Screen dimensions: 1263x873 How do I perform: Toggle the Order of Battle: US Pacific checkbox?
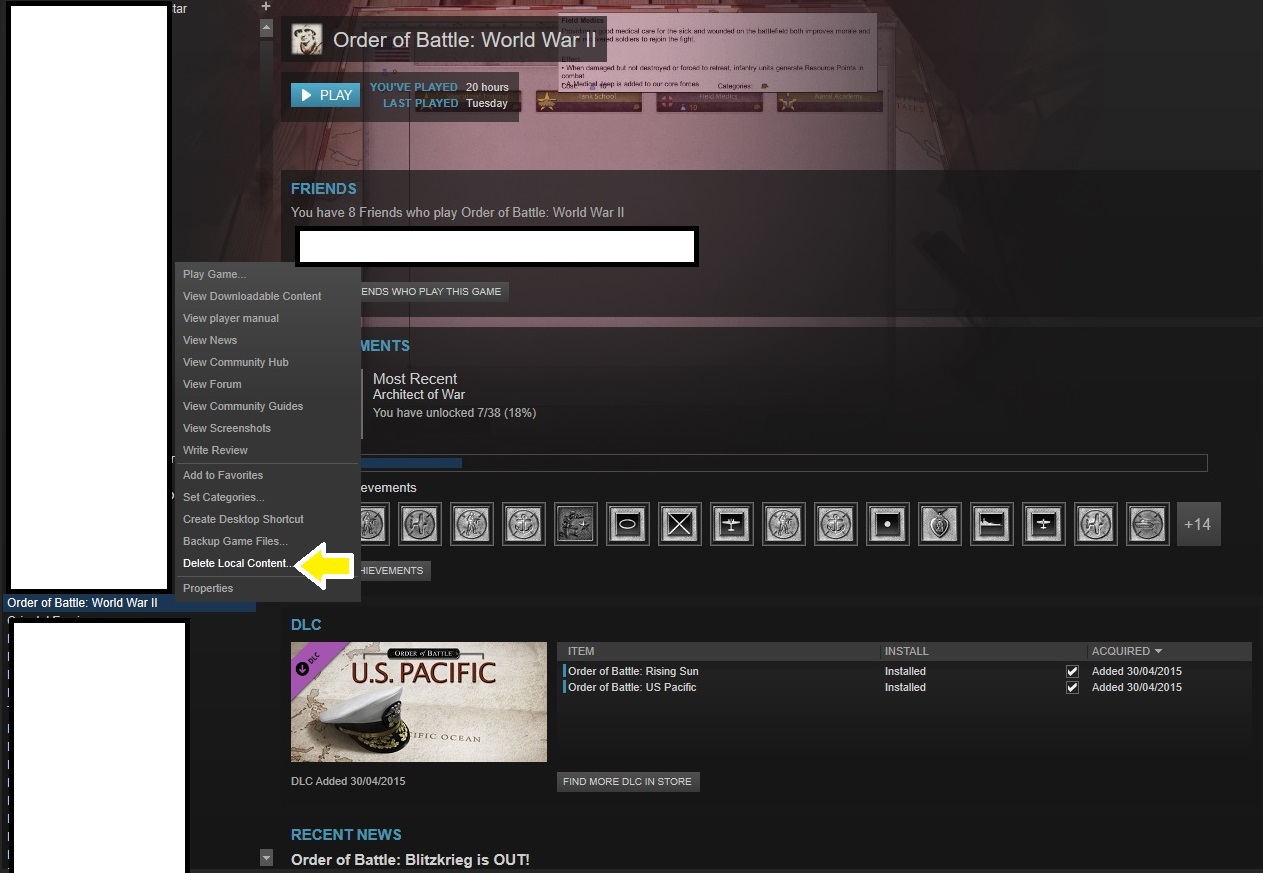click(1073, 688)
